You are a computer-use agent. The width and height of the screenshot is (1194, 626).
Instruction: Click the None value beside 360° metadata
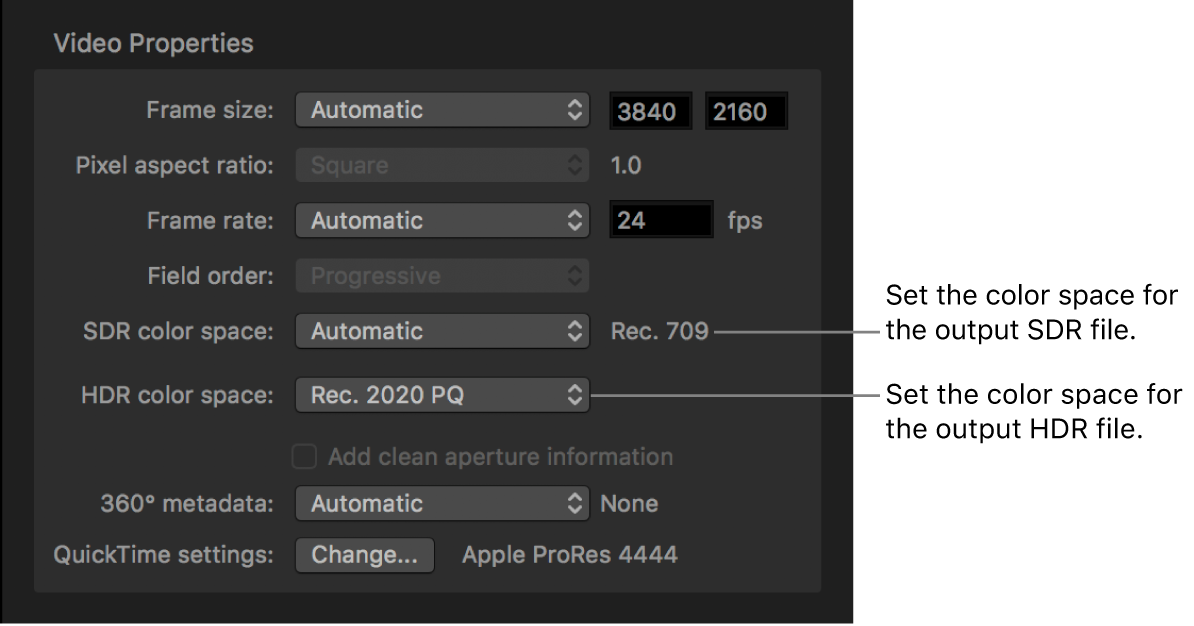click(629, 504)
